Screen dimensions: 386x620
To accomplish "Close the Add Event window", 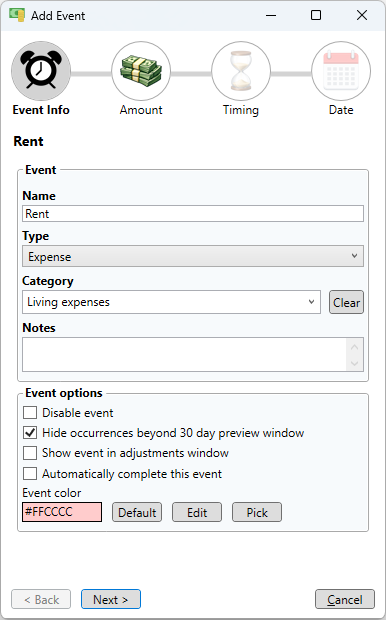I will 362,15.
